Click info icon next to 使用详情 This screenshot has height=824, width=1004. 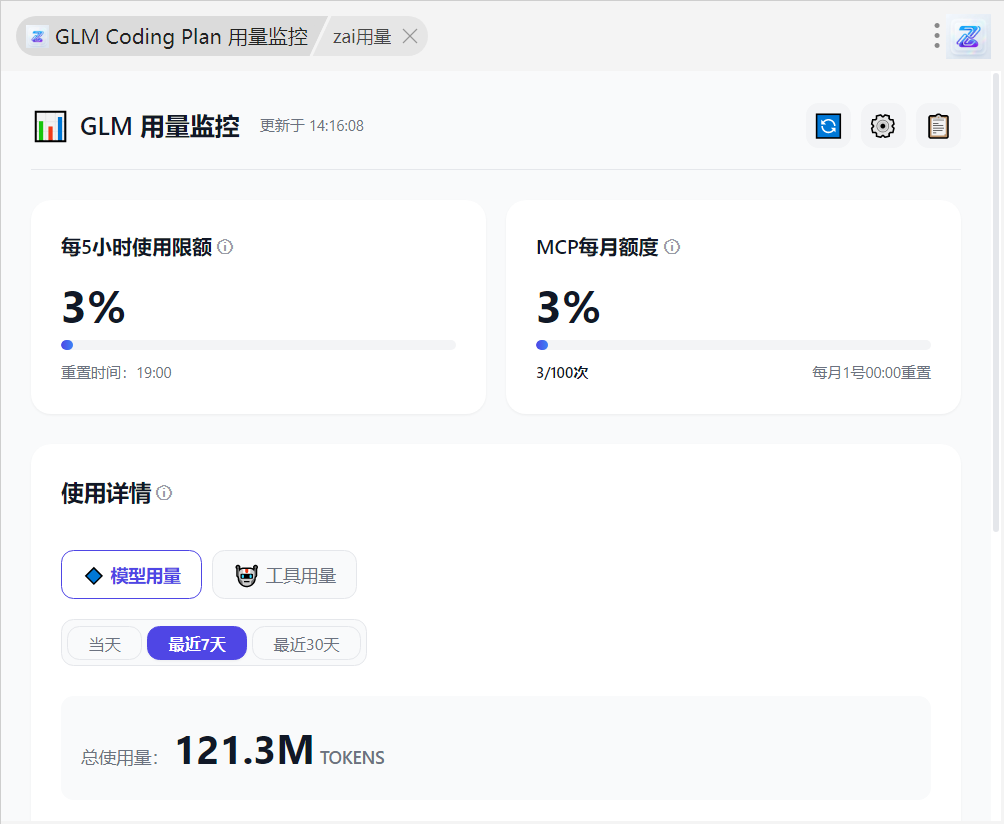tap(164, 493)
